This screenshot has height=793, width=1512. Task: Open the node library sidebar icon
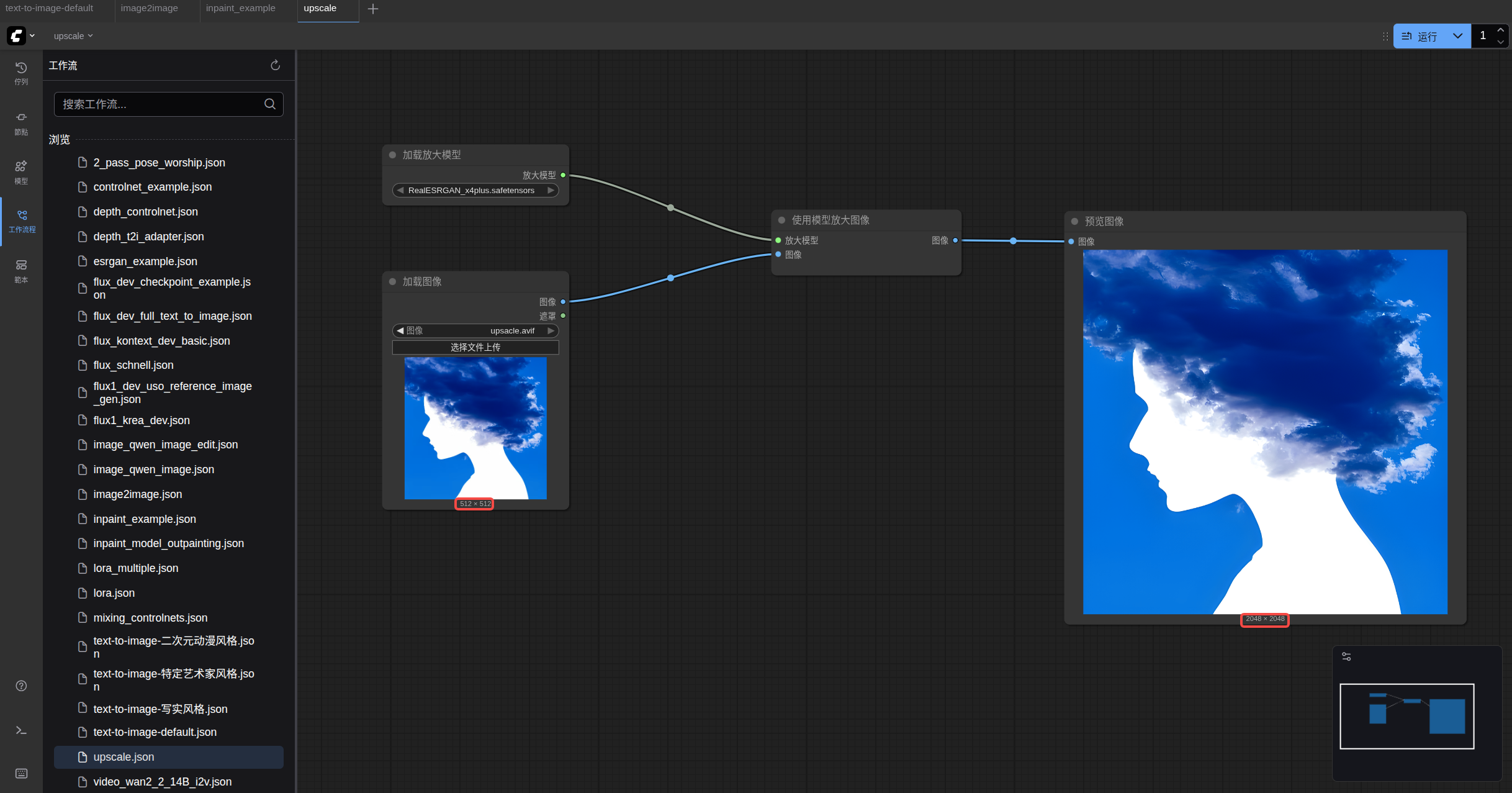tap(21, 124)
